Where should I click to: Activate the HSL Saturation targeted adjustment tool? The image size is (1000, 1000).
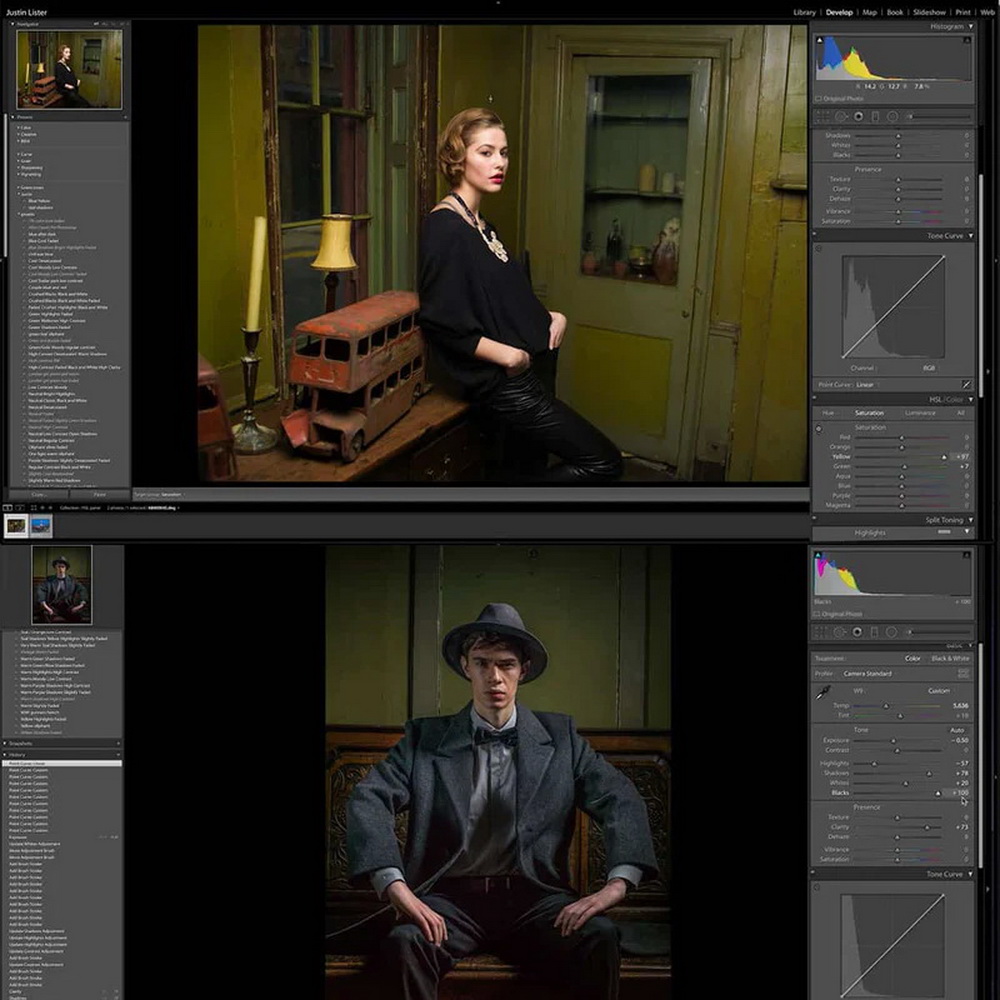(x=819, y=428)
